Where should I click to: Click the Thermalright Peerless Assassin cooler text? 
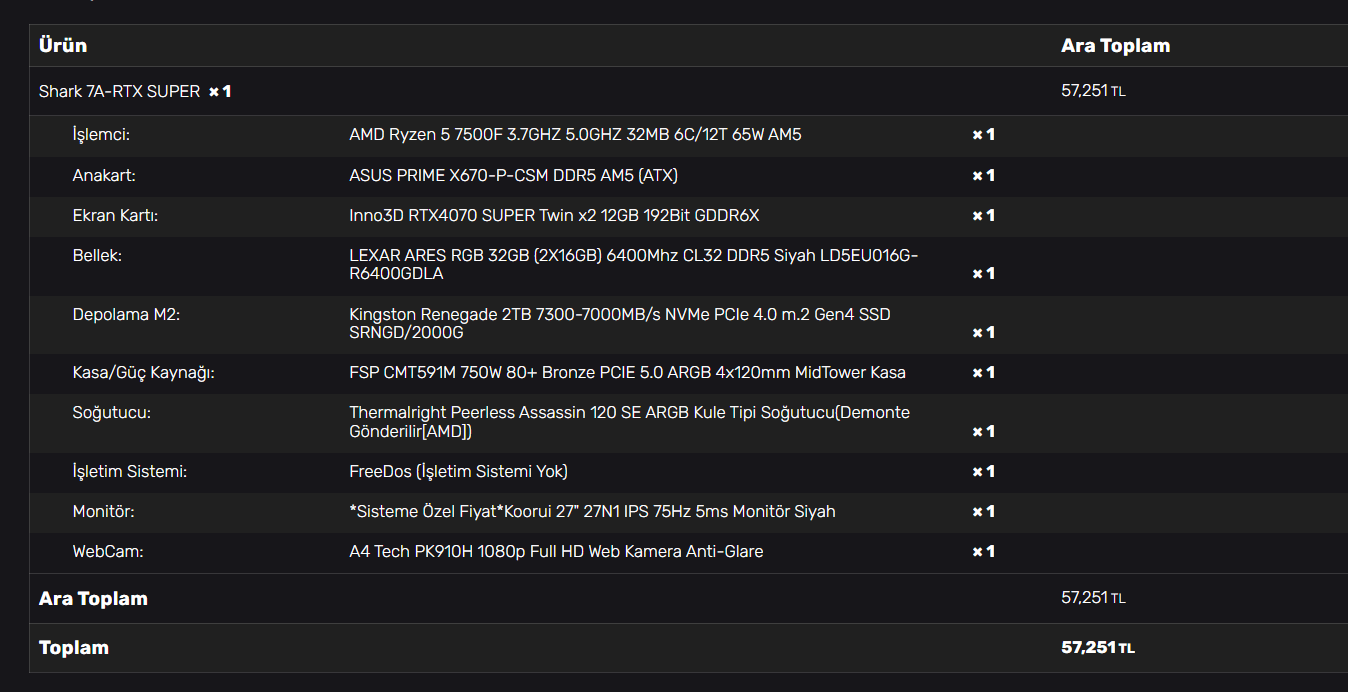click(630, 421)
